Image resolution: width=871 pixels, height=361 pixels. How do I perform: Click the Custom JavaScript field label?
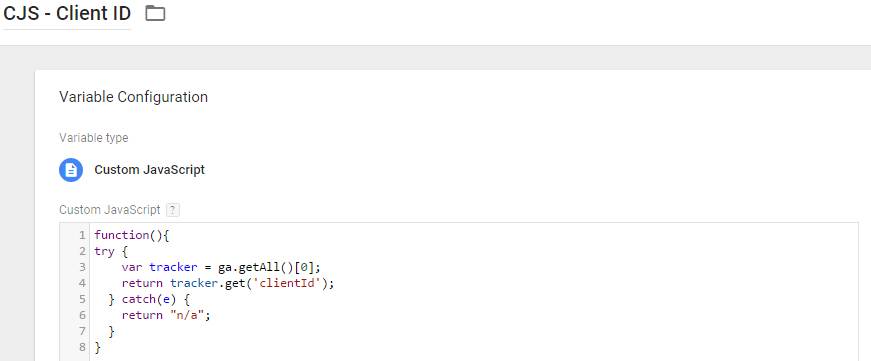pyautogui.click(x=110, y=210)
